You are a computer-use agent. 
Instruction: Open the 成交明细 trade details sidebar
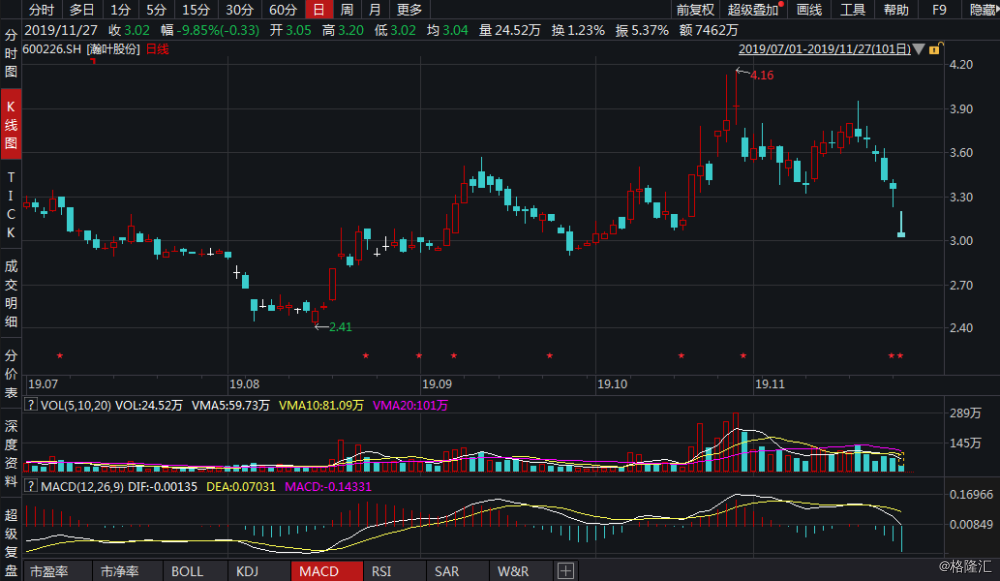11,293
